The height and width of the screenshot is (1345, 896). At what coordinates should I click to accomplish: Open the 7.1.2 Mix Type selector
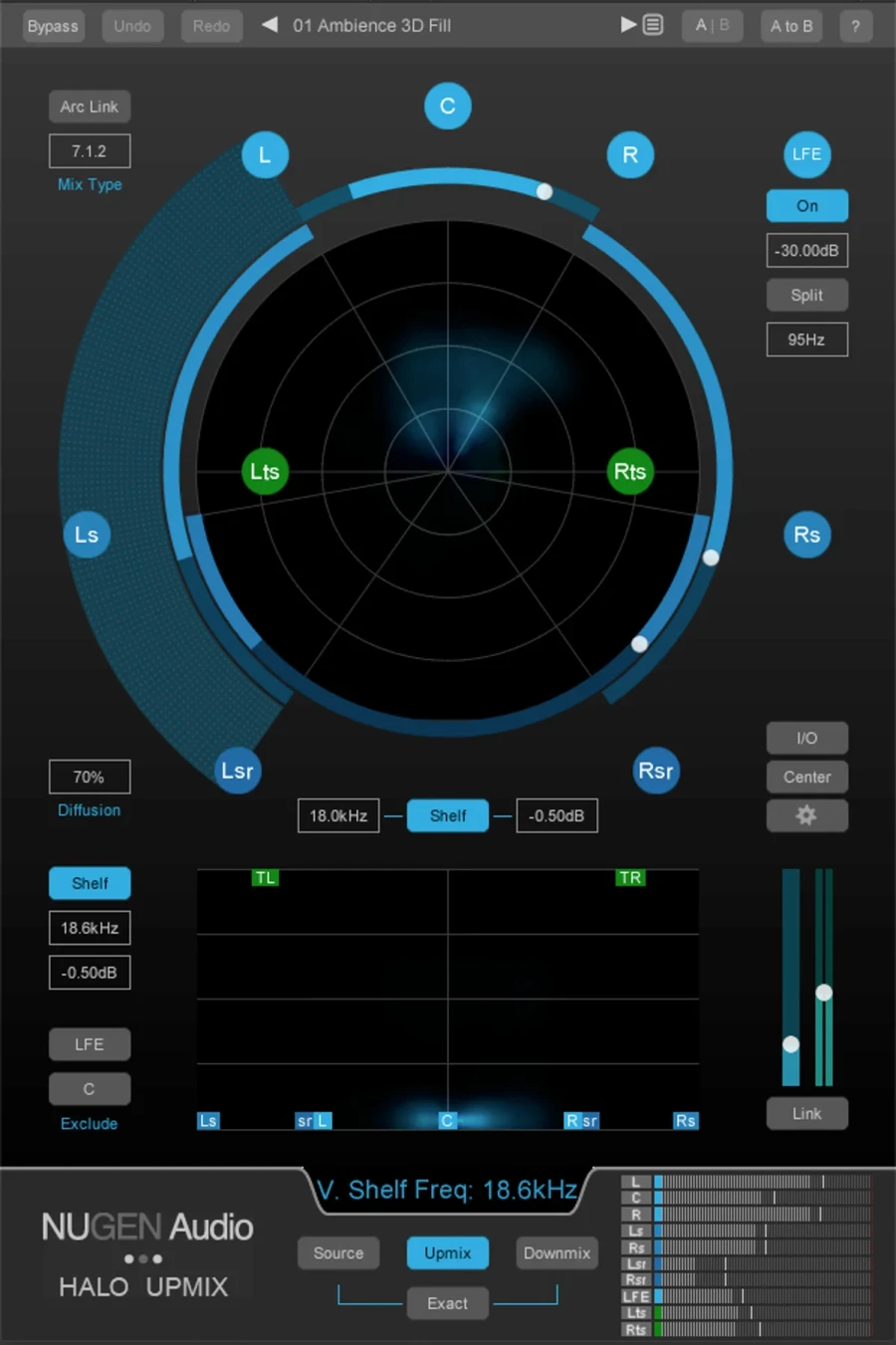90,151
